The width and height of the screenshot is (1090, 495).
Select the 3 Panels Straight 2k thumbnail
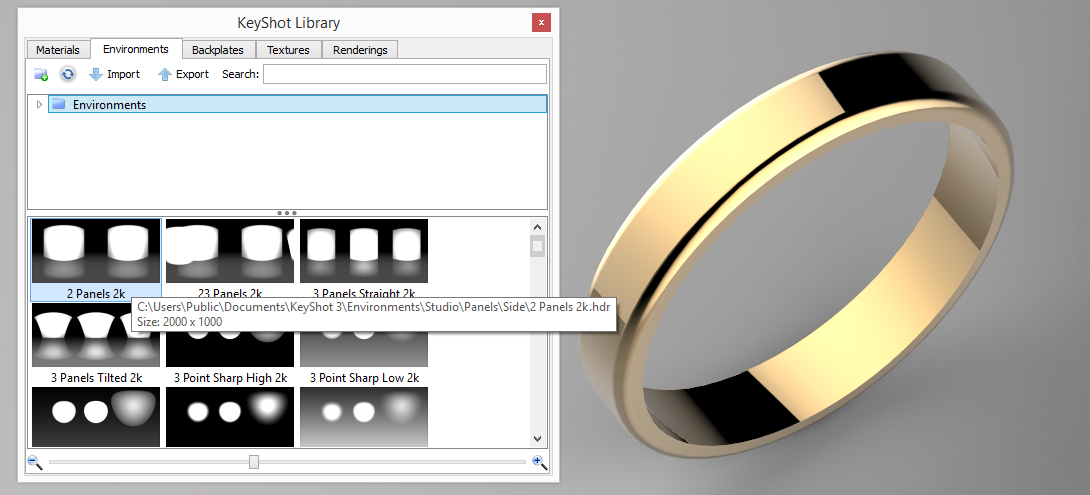(x=364, y=251)
